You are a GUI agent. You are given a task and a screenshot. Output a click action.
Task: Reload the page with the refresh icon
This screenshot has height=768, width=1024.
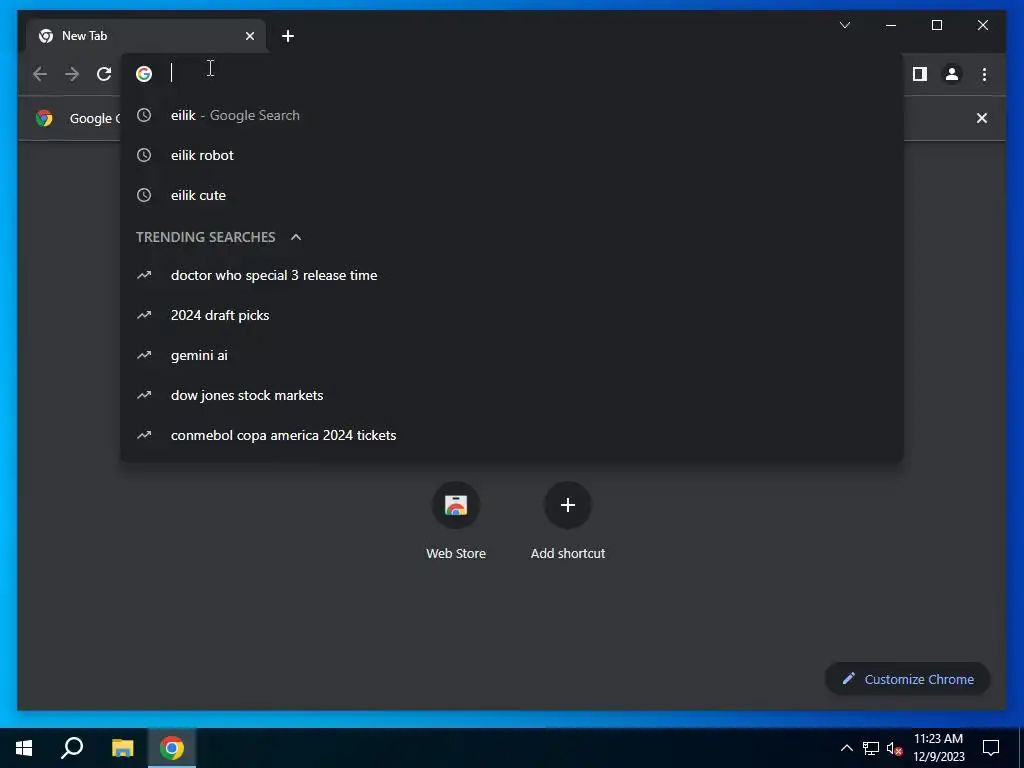point(104,74)
